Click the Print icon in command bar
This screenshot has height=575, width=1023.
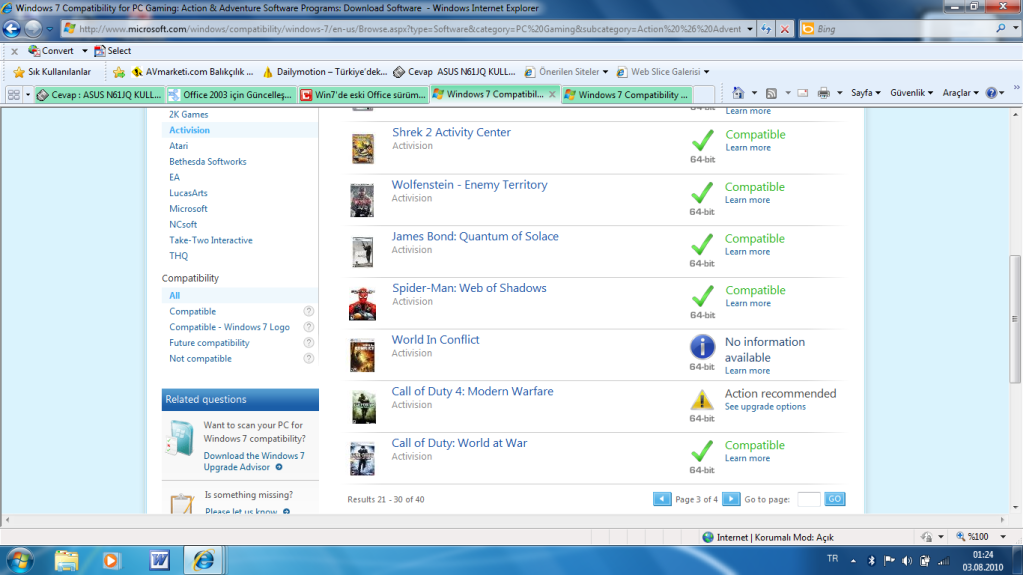coord(824,93)
